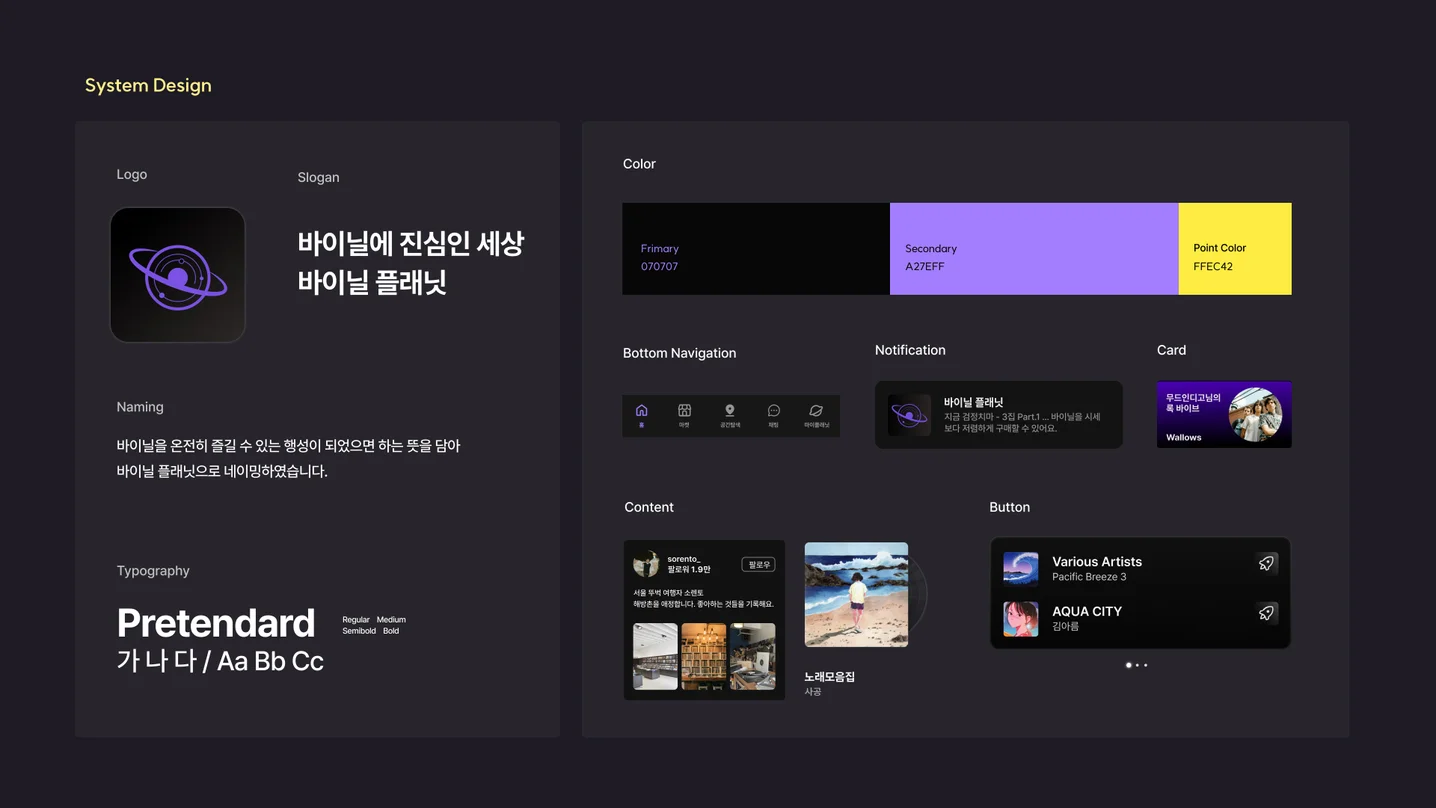Click the Various Artists title
Image resolution: width=1436 pixels, height=808 pixels.
tap(1097, 562)
